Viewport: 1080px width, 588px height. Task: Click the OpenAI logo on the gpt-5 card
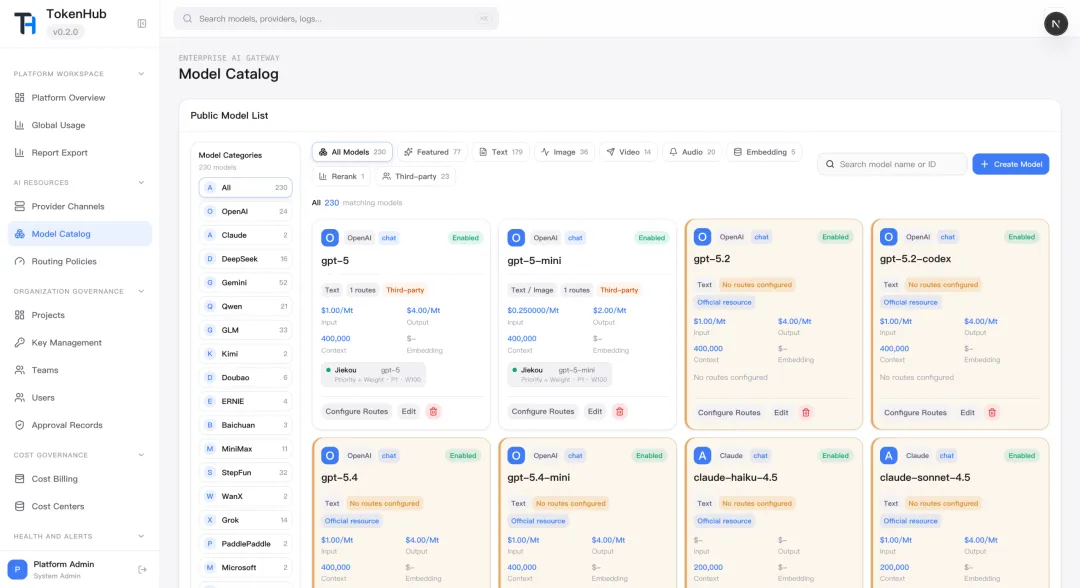tap(330, 238)
